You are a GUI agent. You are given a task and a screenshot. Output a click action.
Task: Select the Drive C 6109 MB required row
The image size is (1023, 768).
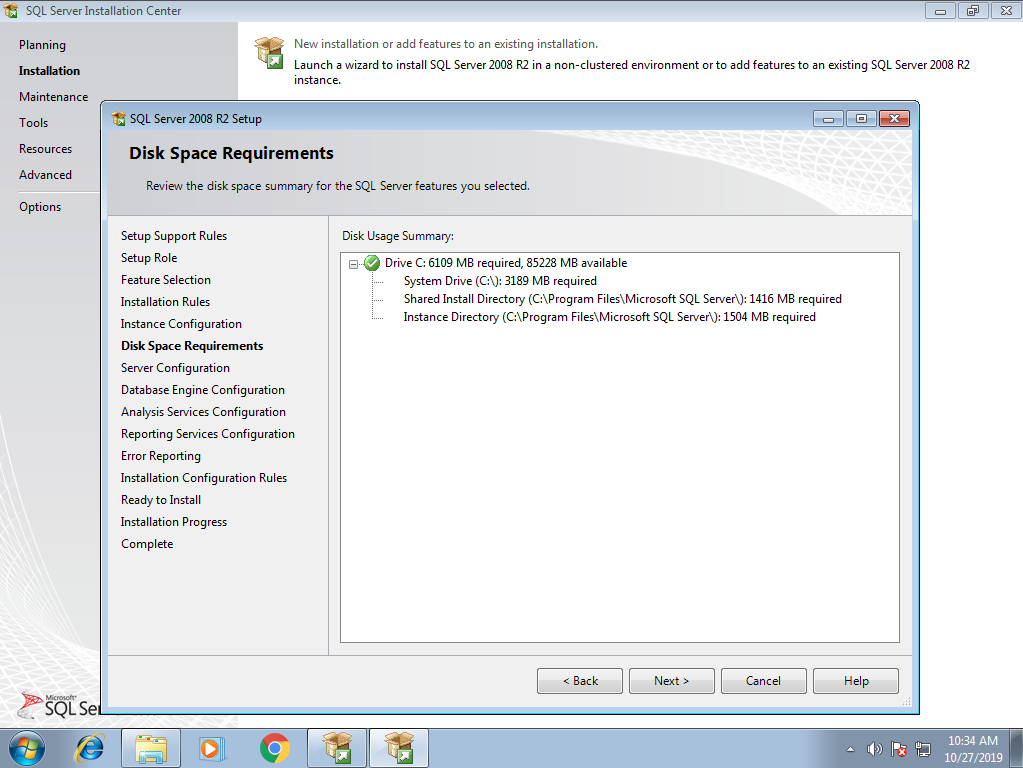click(506, 263)
